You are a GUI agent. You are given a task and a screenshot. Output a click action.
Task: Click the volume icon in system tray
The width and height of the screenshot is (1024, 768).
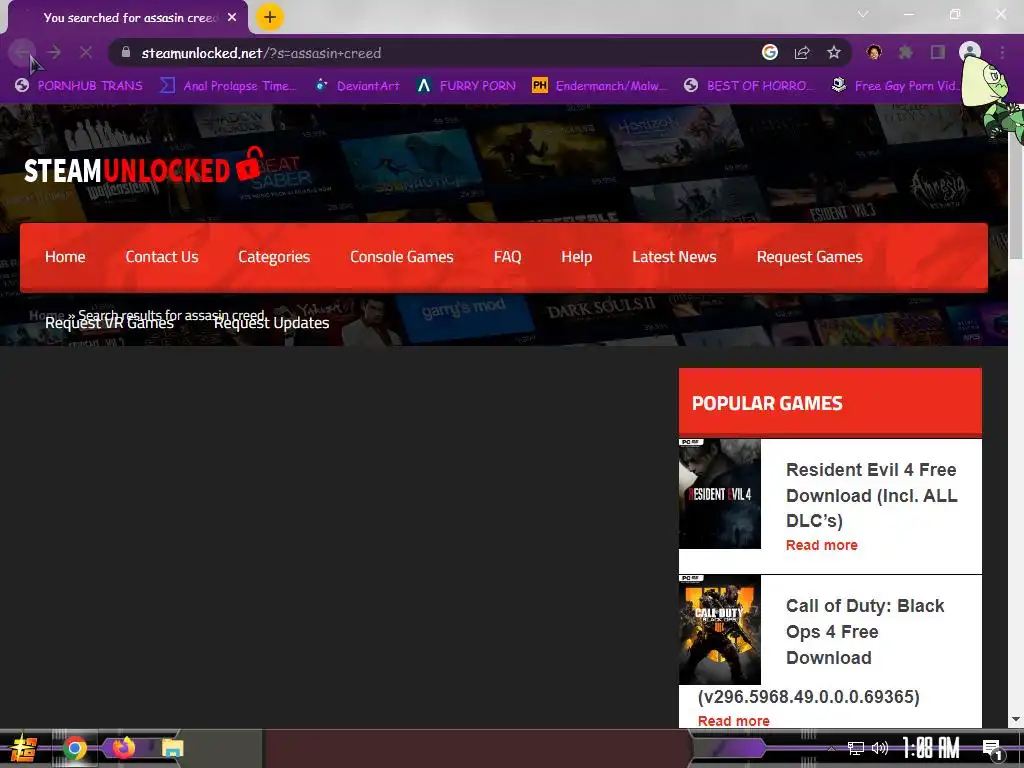tap(880, 748)
